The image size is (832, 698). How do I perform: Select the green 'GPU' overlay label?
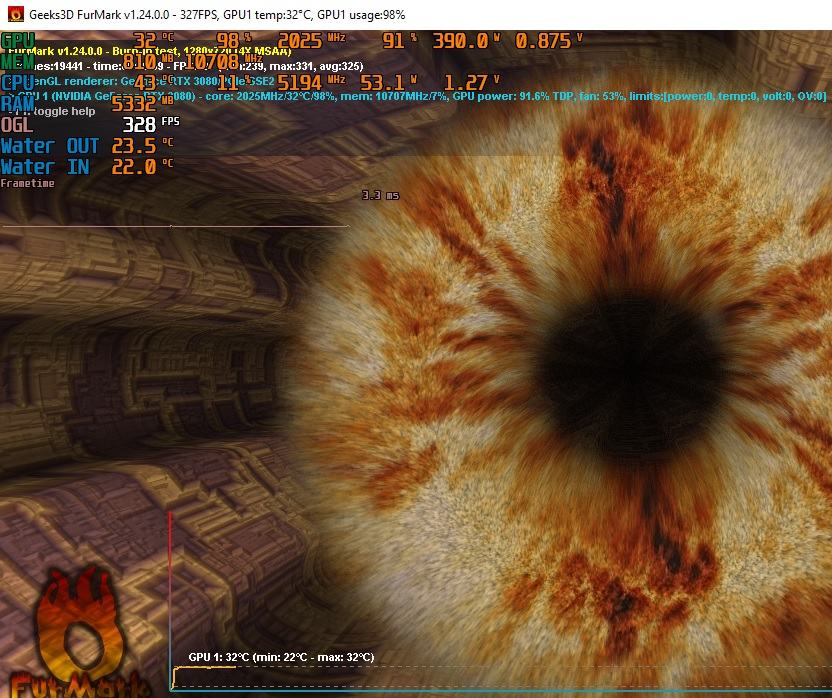click(x=18, y=40)
